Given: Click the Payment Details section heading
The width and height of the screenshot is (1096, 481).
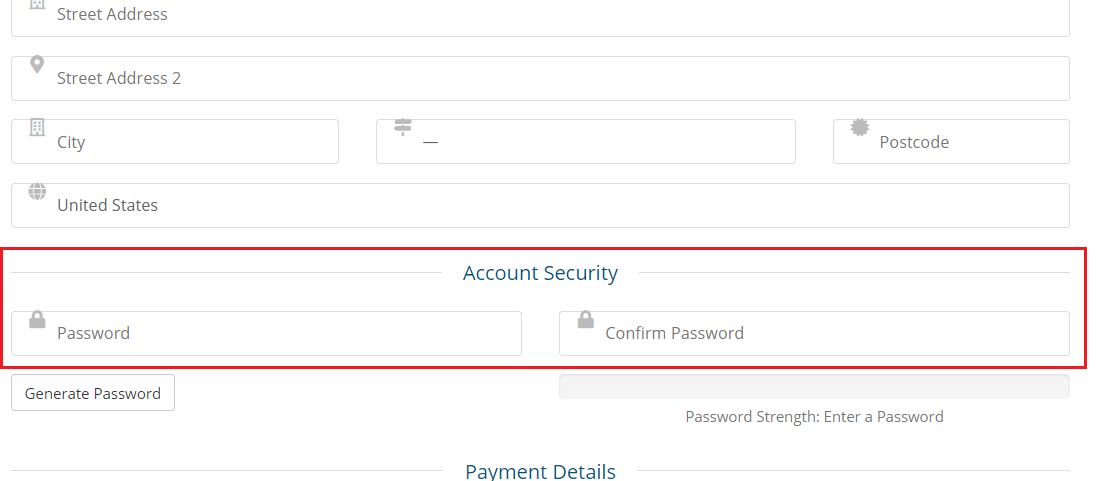Looking at the screenshot, I should tap(540, 471).
